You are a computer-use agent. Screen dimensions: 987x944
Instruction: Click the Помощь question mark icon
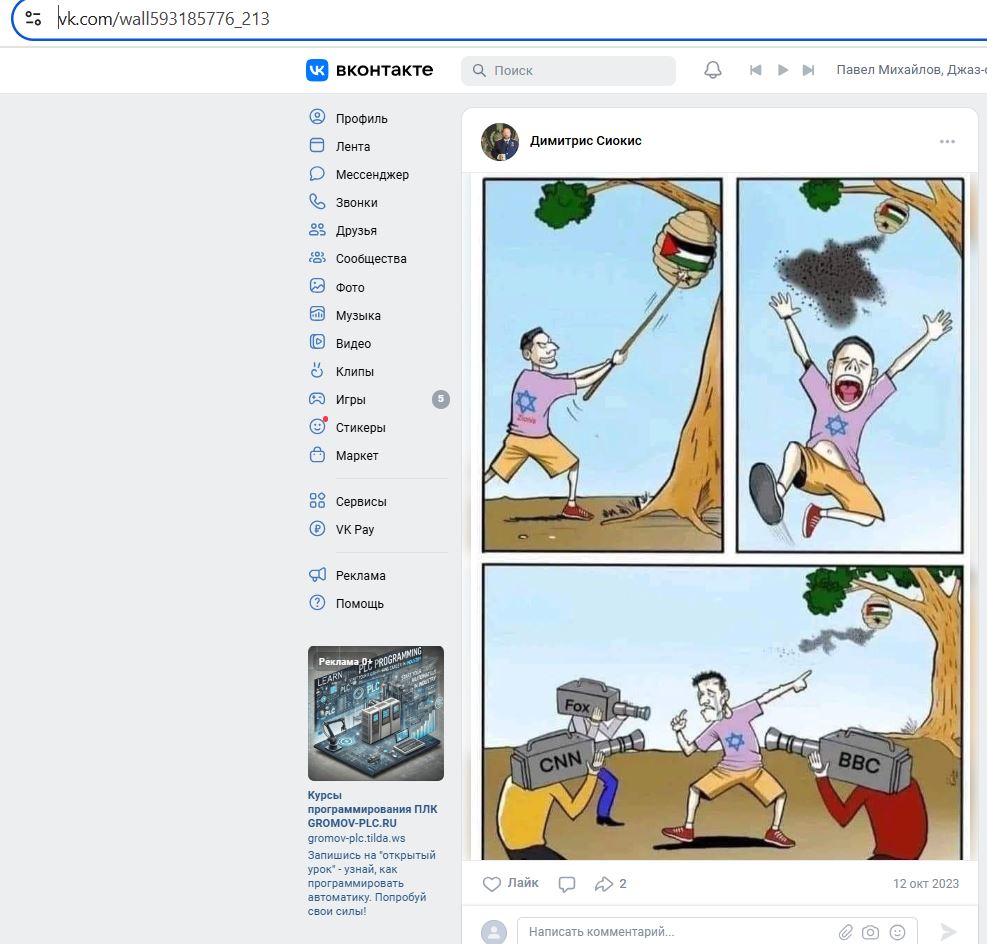(317, 603)
